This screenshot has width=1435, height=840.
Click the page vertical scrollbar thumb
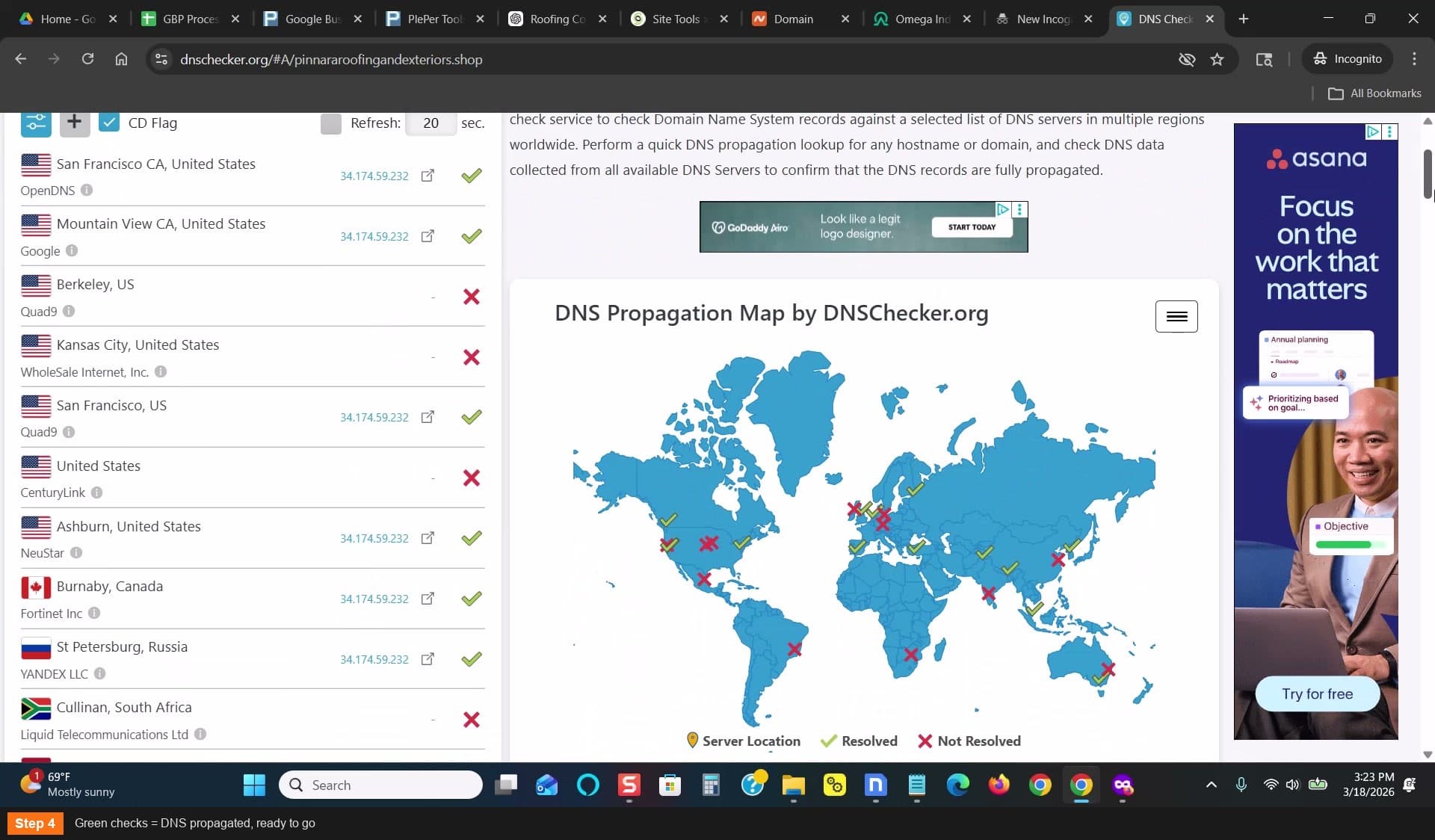coord(1428,174)
